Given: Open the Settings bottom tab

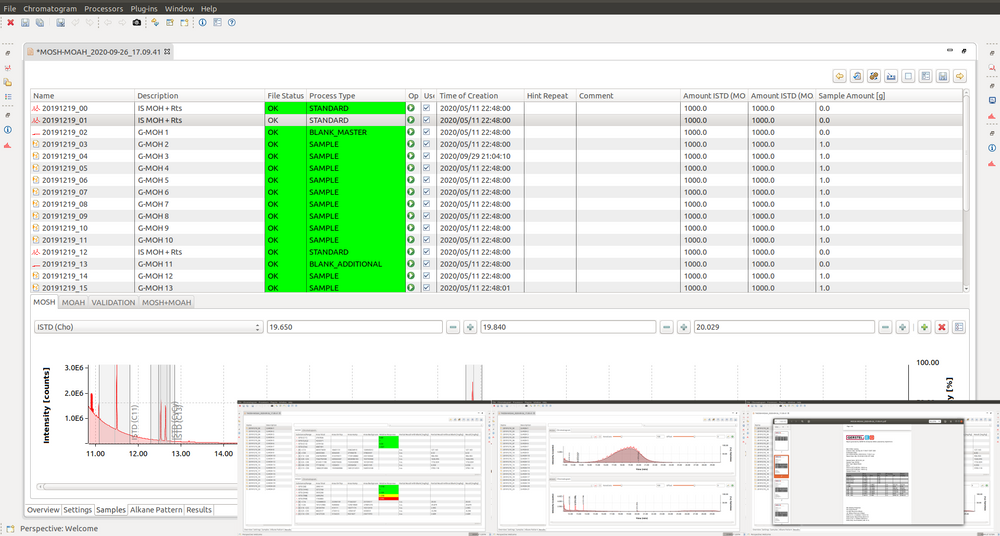Looking at the screenshot, I should tap(78, 510).
